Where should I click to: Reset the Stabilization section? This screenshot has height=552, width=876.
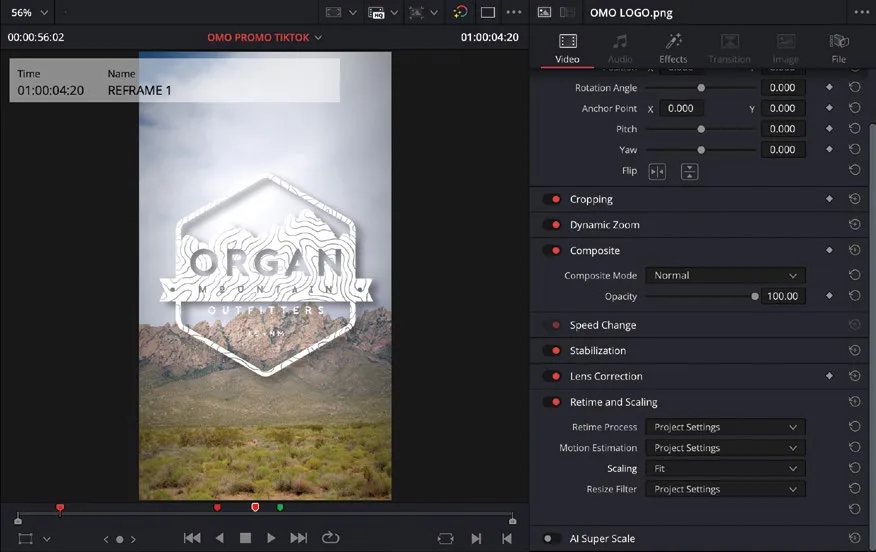[x=854, y=350]
